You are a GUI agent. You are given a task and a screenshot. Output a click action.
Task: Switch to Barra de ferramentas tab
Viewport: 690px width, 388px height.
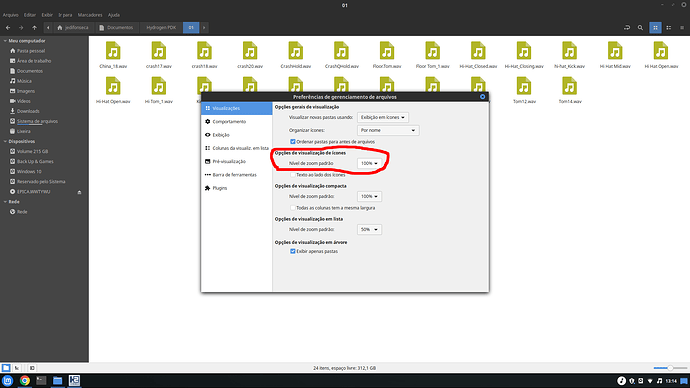(237, 175)
